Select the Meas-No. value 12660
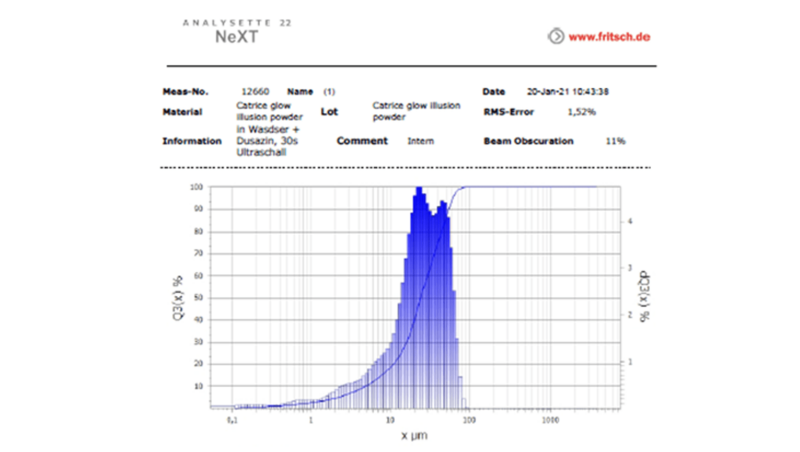800x452 pixels. pos(256,92)
